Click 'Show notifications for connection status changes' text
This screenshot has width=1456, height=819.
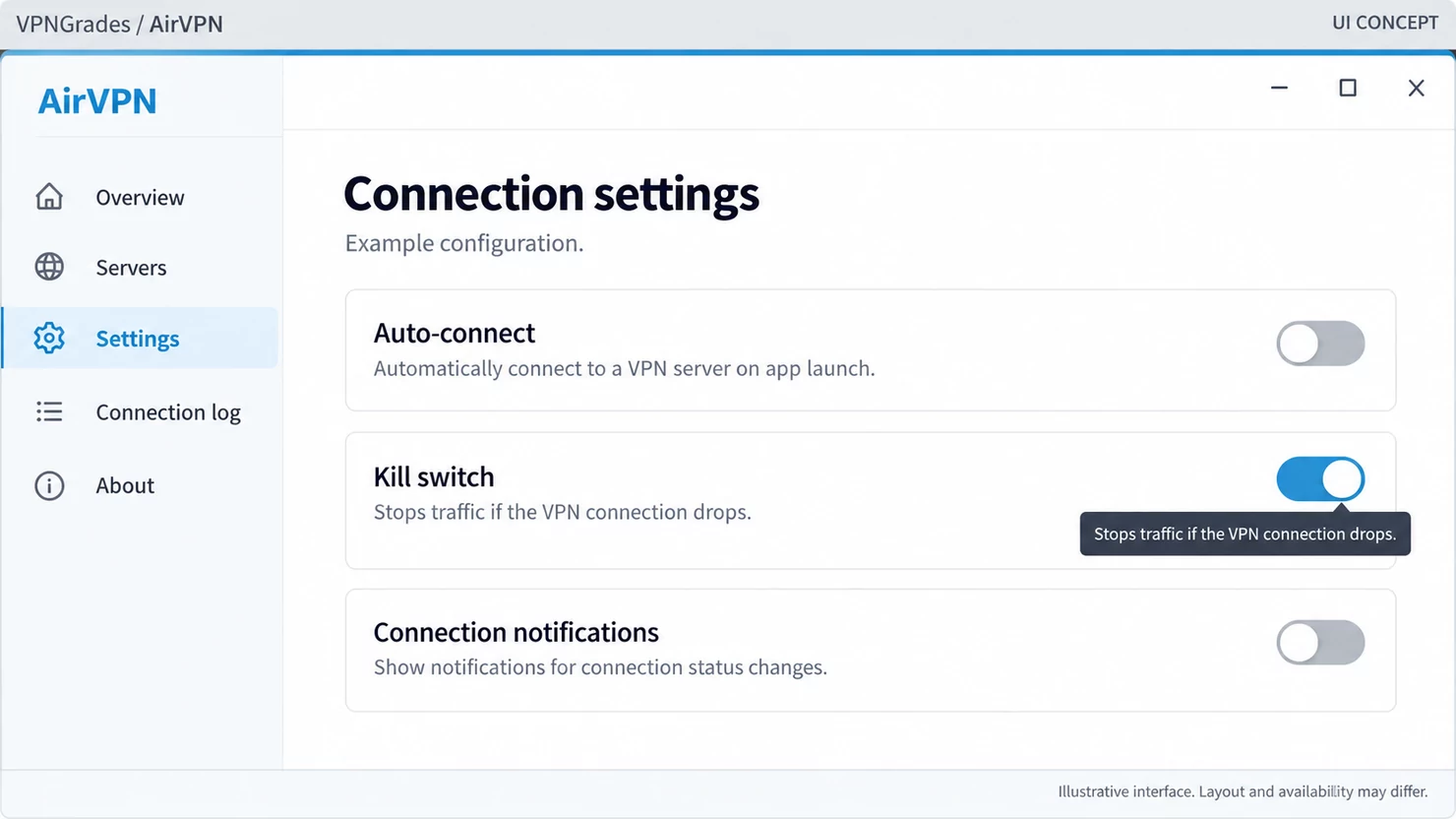click(600, 667)
